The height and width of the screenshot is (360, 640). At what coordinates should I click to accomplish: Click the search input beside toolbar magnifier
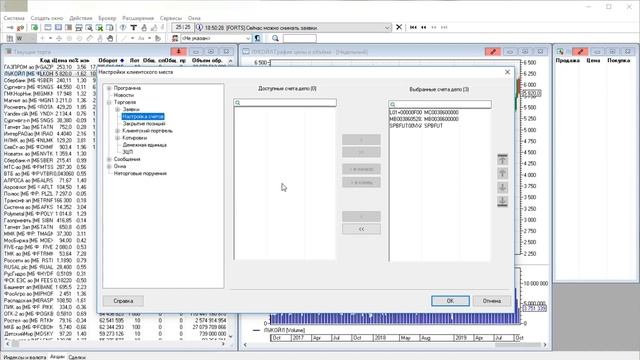tap(300, 38)
